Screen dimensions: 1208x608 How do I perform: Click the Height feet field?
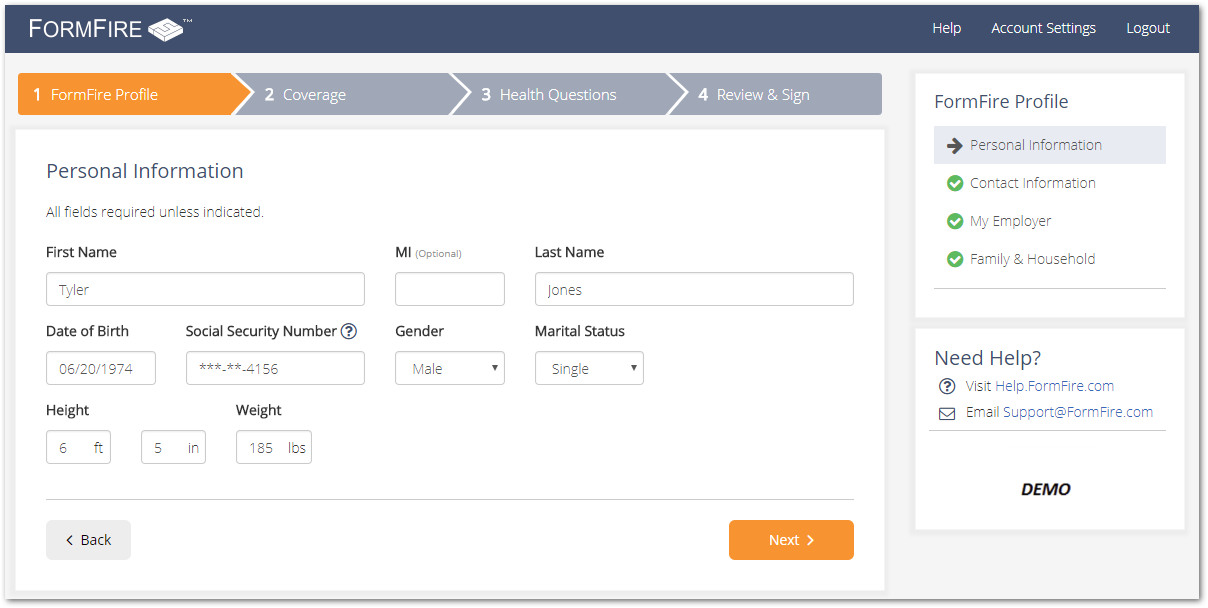click(78, 447)
